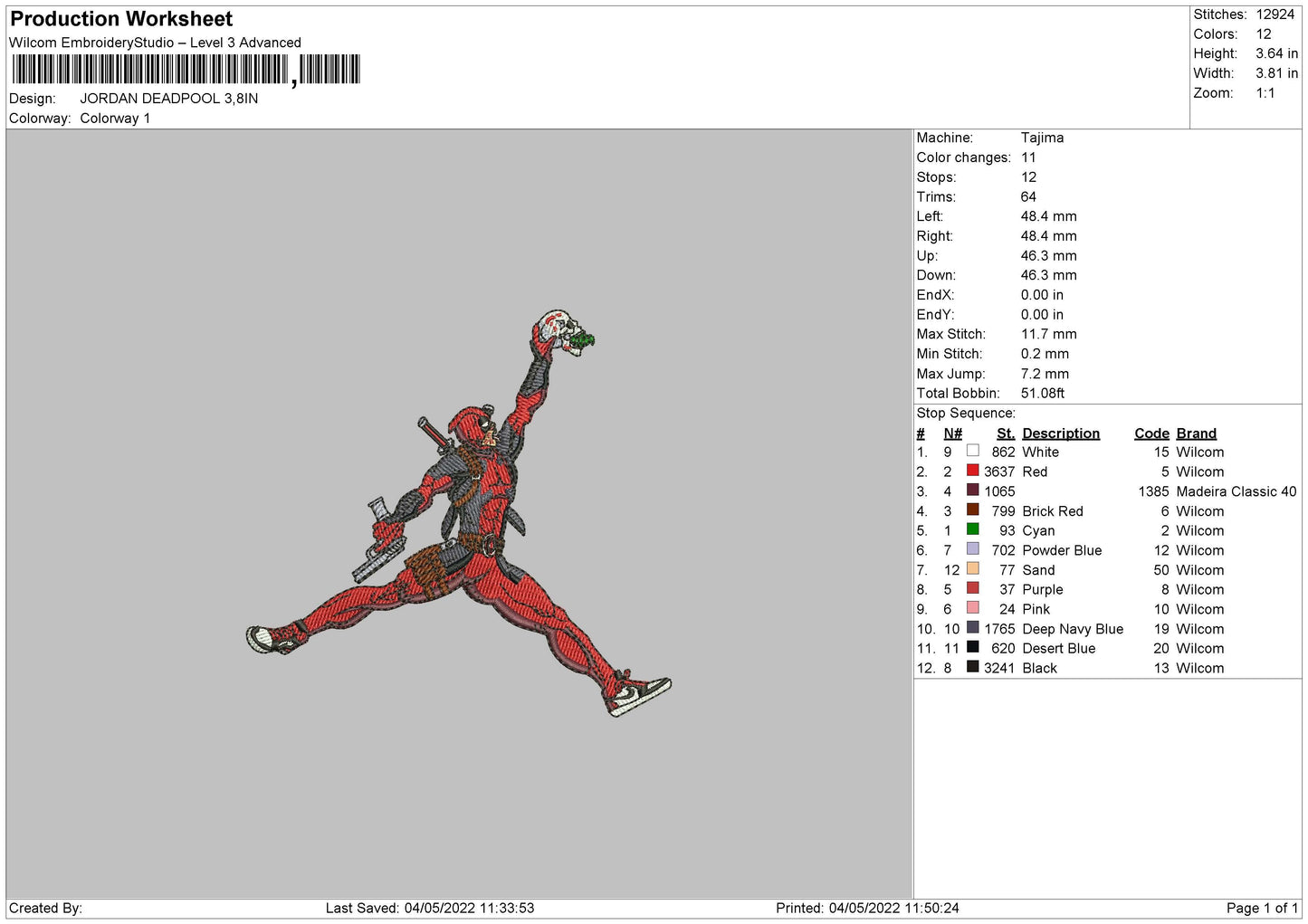
Task: Click the Machine value 'Tajima'
Action: point(1042,138)
